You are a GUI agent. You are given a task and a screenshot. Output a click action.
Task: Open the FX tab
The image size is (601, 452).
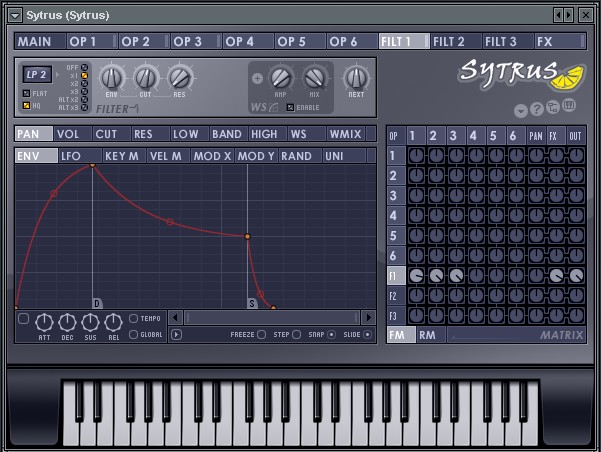click(560, 41)
